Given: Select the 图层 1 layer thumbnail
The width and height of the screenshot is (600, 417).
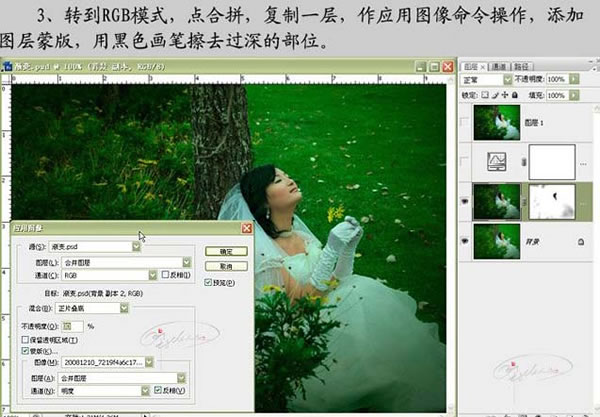Looking at the screenshot, I should [497, 122].
